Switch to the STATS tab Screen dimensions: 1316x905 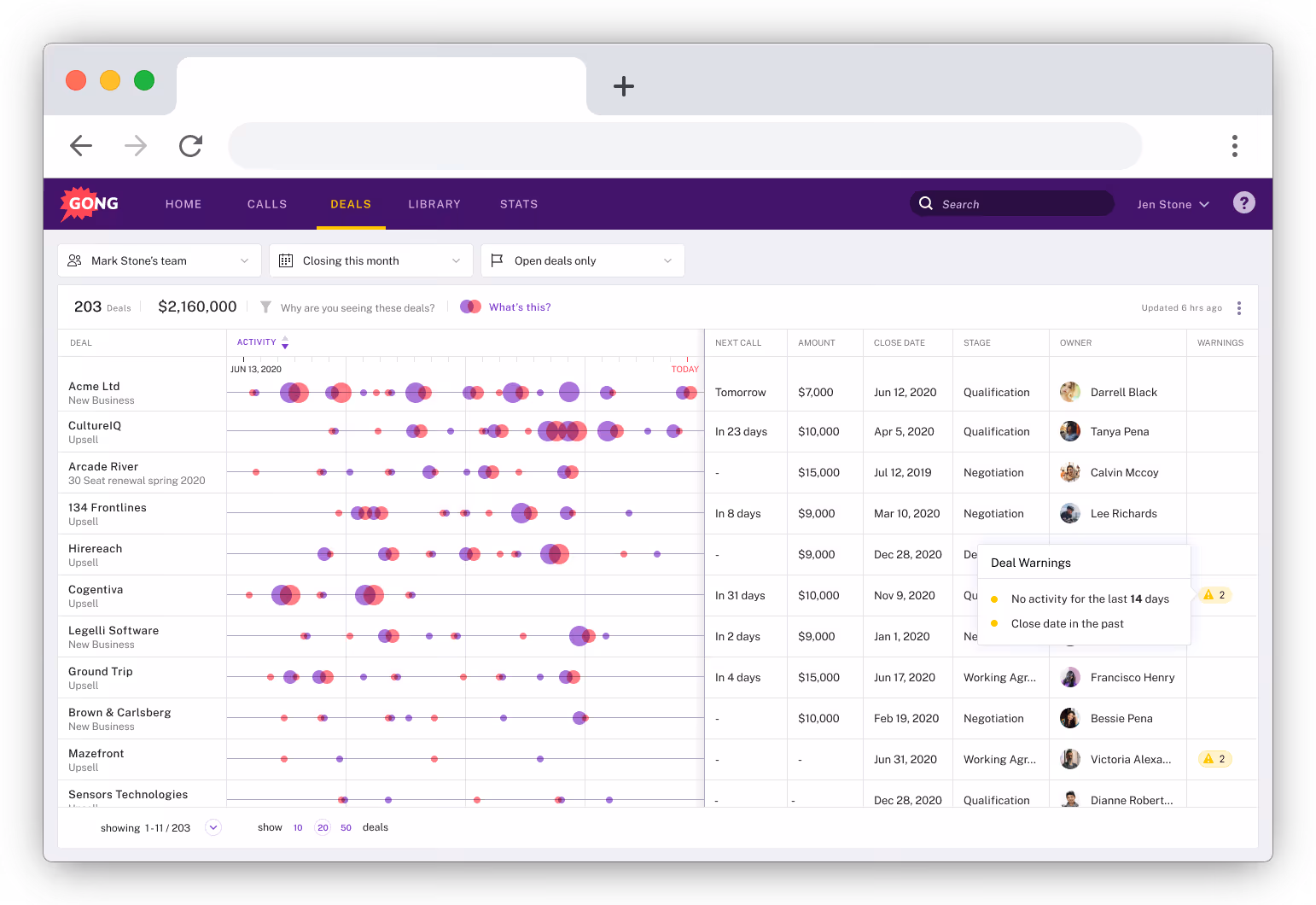(519, 203)
